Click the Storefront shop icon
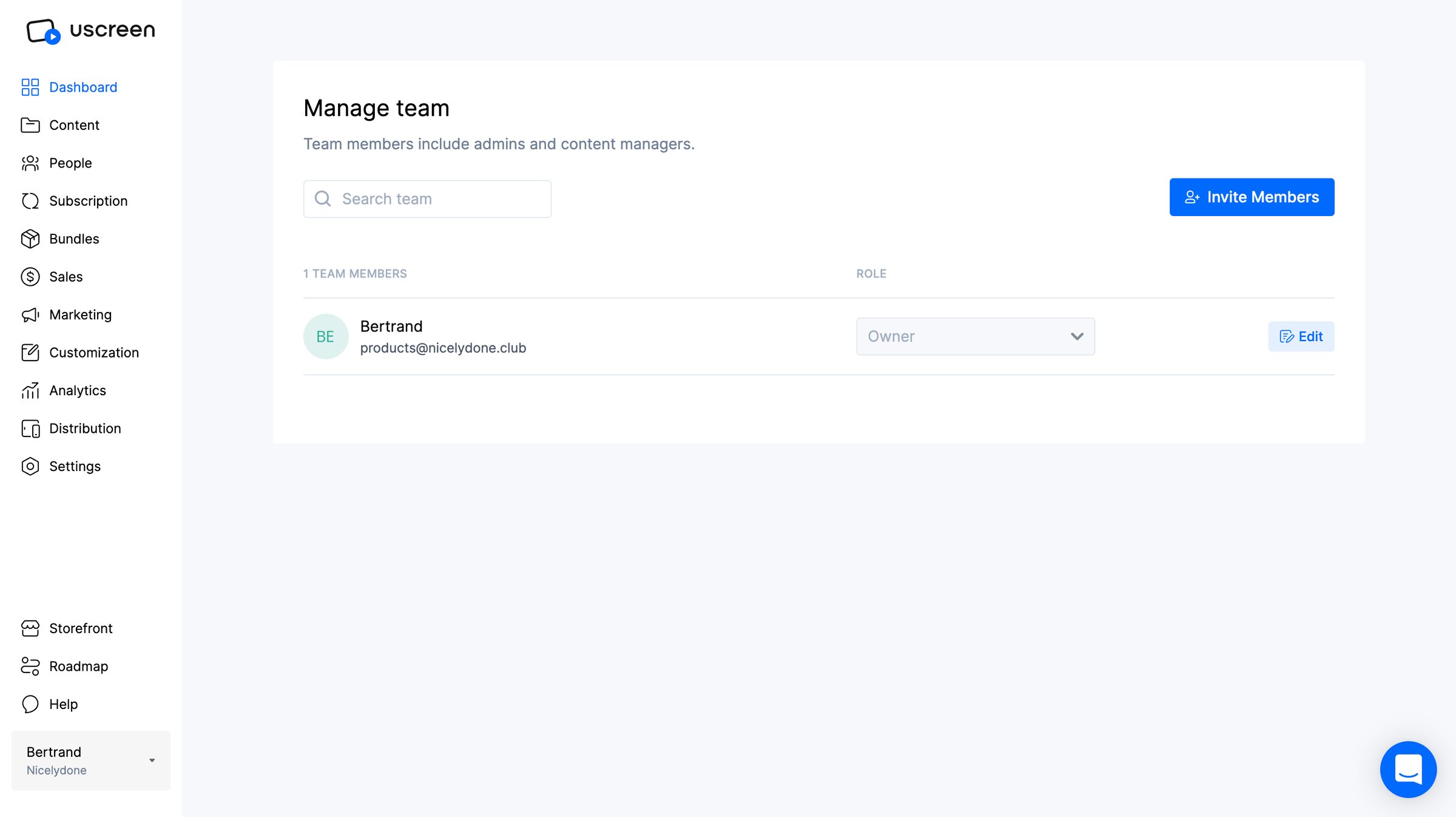Image resolution: width=1456 pixels, height=817 pixels. coord(30,628)
